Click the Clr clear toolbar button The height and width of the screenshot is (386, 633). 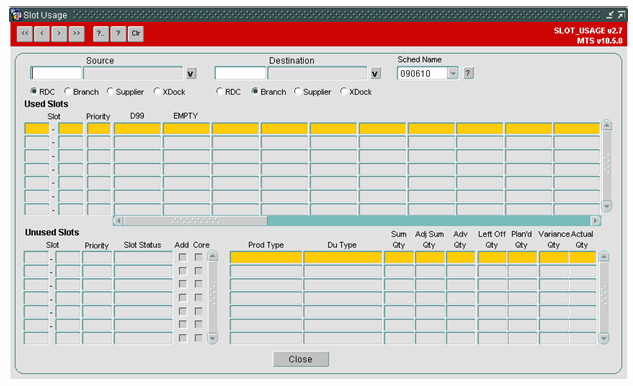(136, 34)
